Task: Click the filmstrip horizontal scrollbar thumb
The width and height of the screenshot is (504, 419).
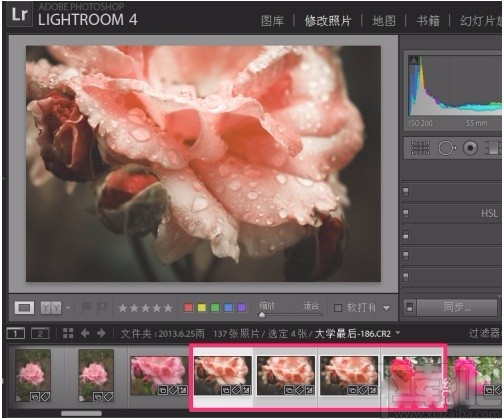Action: 81,413
